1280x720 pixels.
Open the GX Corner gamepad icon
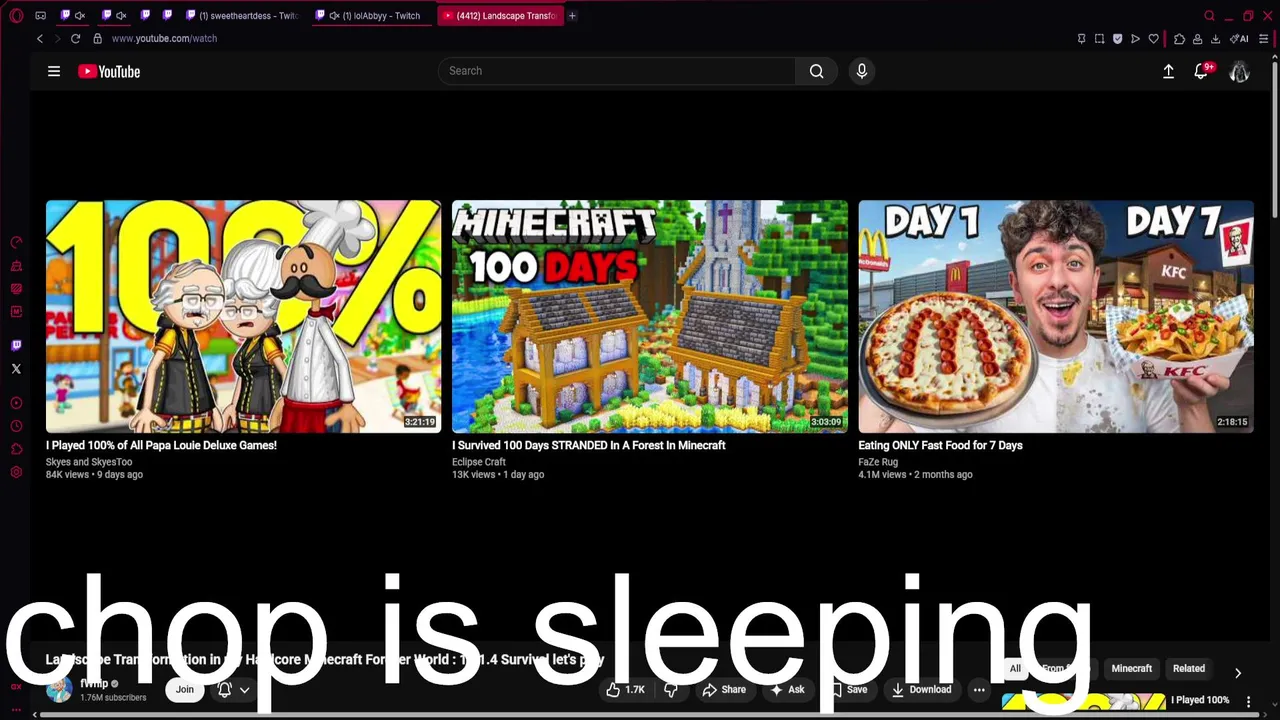[x=40, y=15]
